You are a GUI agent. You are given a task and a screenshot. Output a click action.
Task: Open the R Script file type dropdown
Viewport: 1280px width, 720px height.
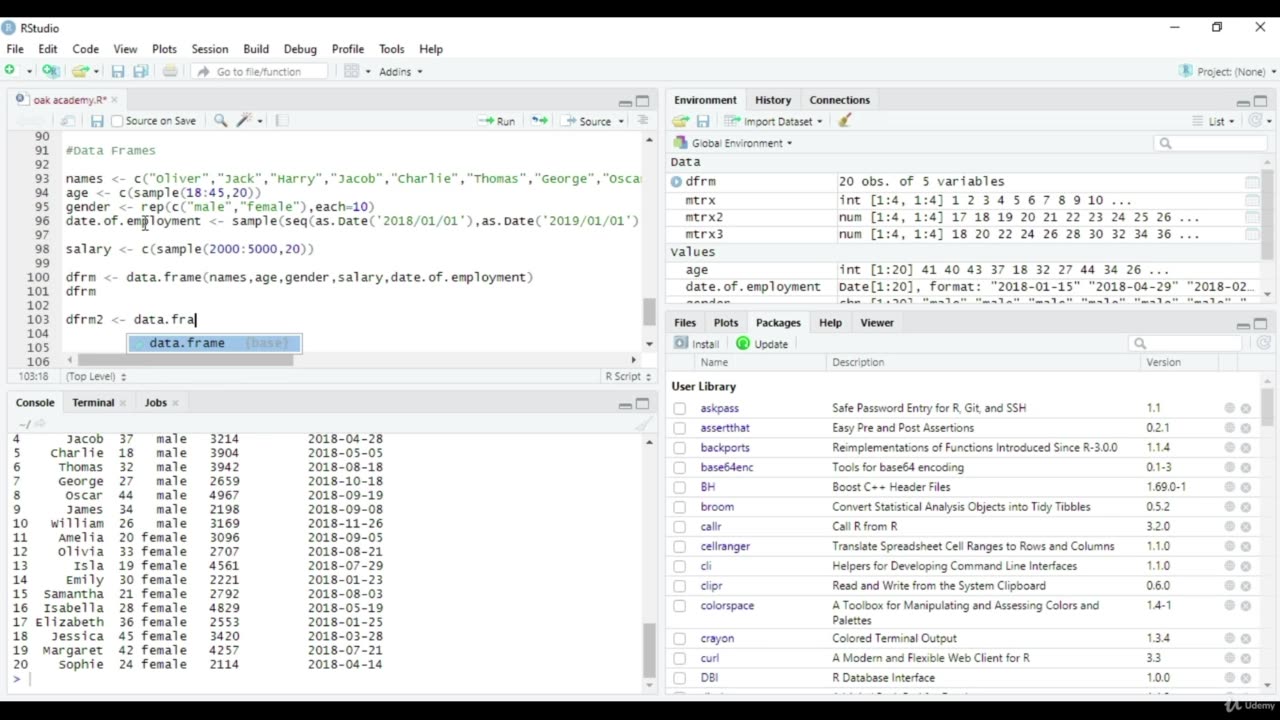628,376
